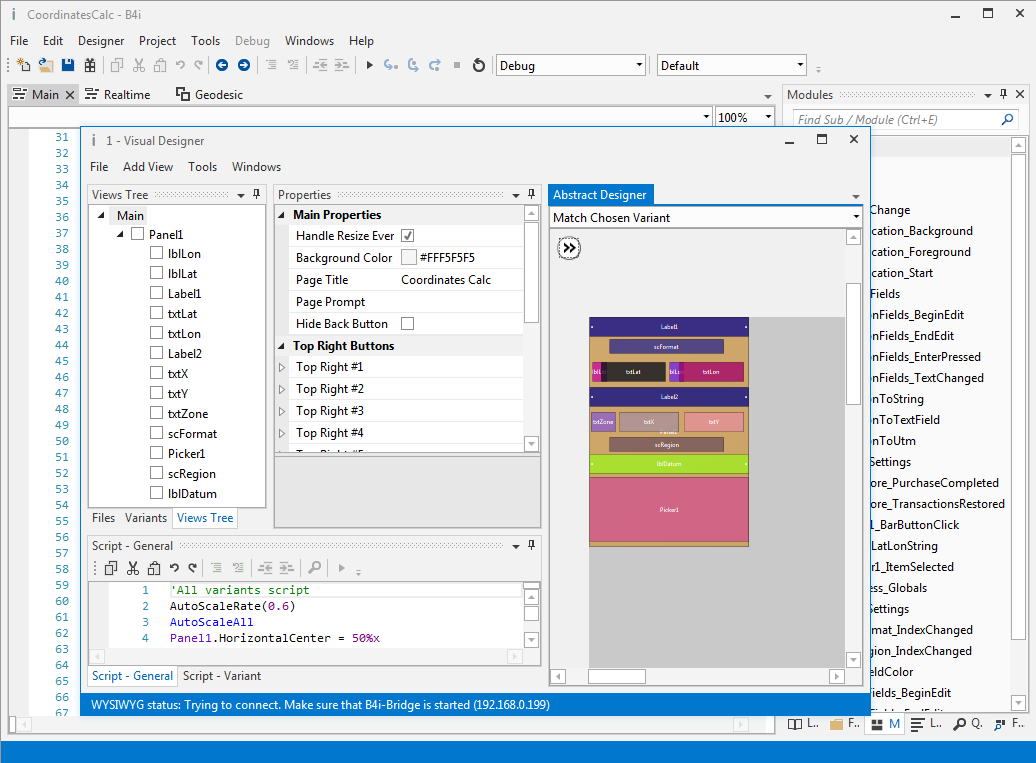Click the Restart circular arrow icon
This screenshot has height=763, width=1036.
(478, 65)
